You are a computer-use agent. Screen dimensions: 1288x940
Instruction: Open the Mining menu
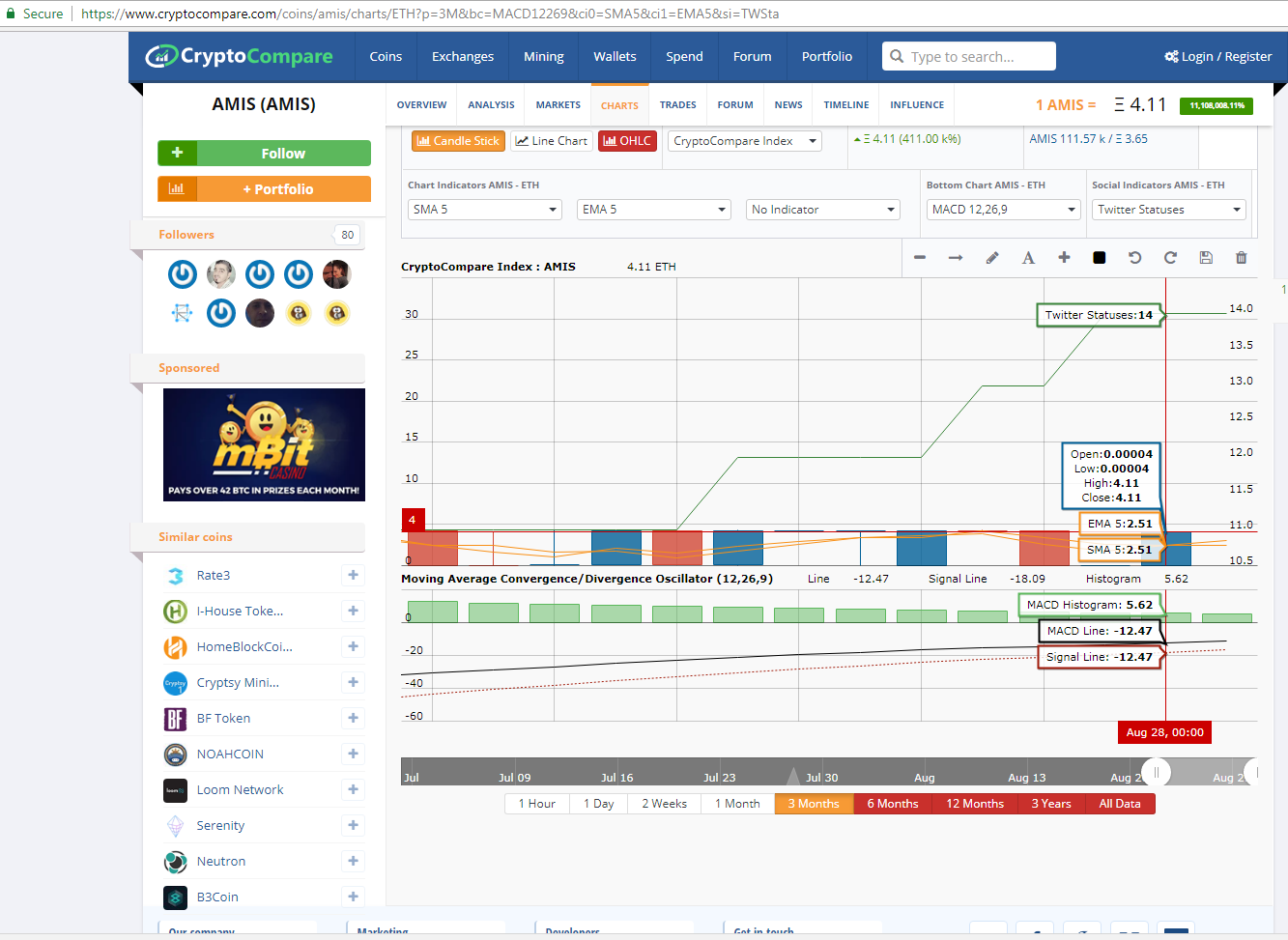pos(544,57)
